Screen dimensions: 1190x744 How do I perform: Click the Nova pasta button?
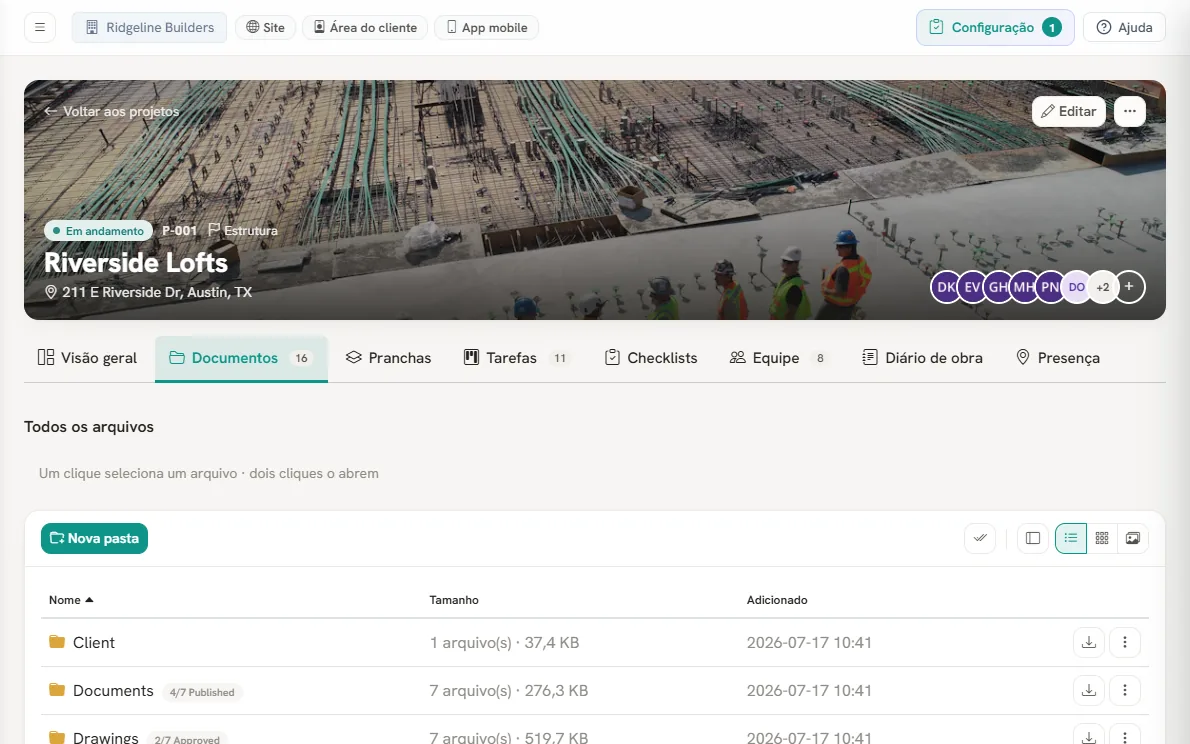[x=94, y=538]
